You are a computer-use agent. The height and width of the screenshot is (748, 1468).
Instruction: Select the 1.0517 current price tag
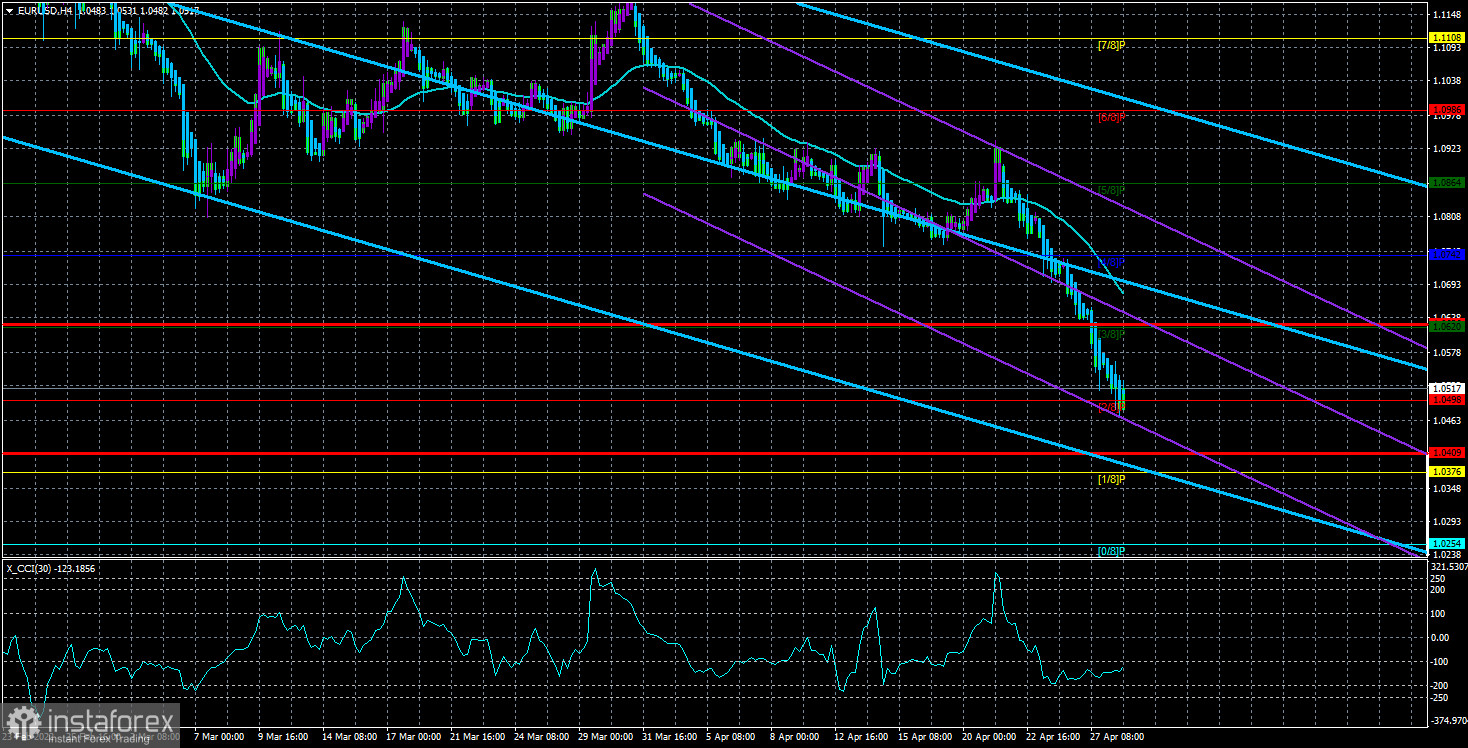point(1447,388)
